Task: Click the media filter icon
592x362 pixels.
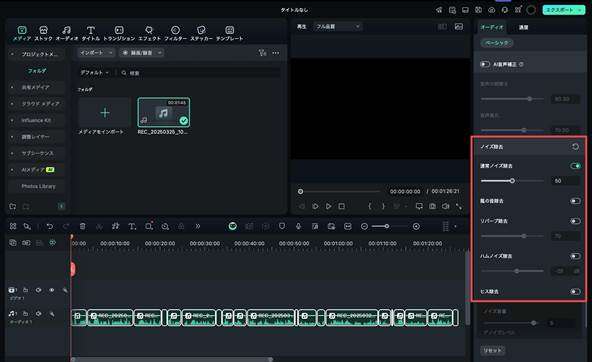Action: point(262,53)
